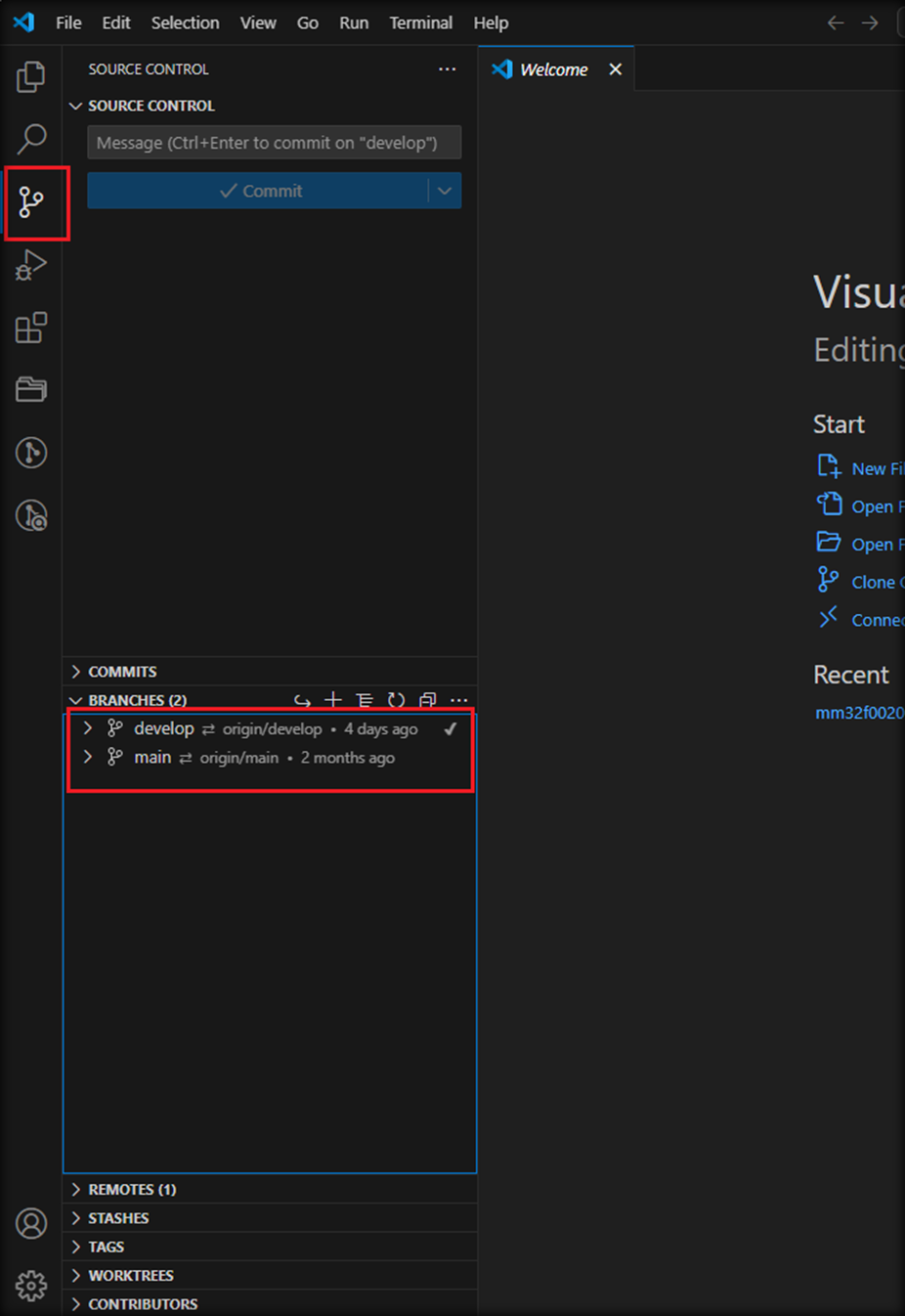Click the Commit button
This screenshot has height=1316, width=905.
259,191
